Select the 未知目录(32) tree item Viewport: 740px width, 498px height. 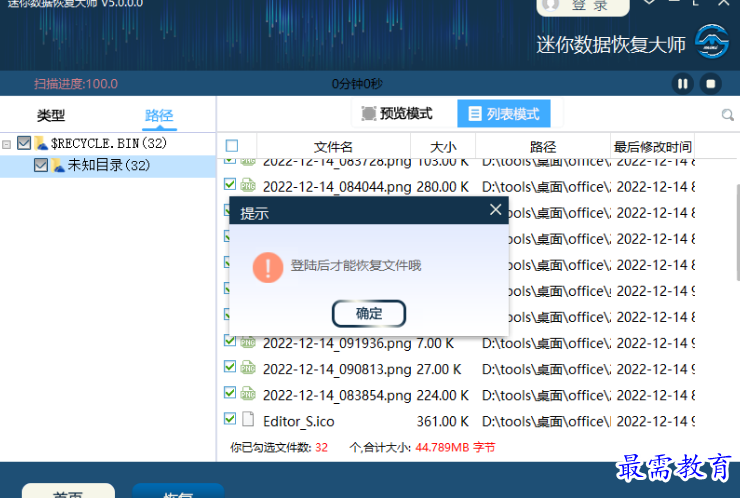point(109,165)
